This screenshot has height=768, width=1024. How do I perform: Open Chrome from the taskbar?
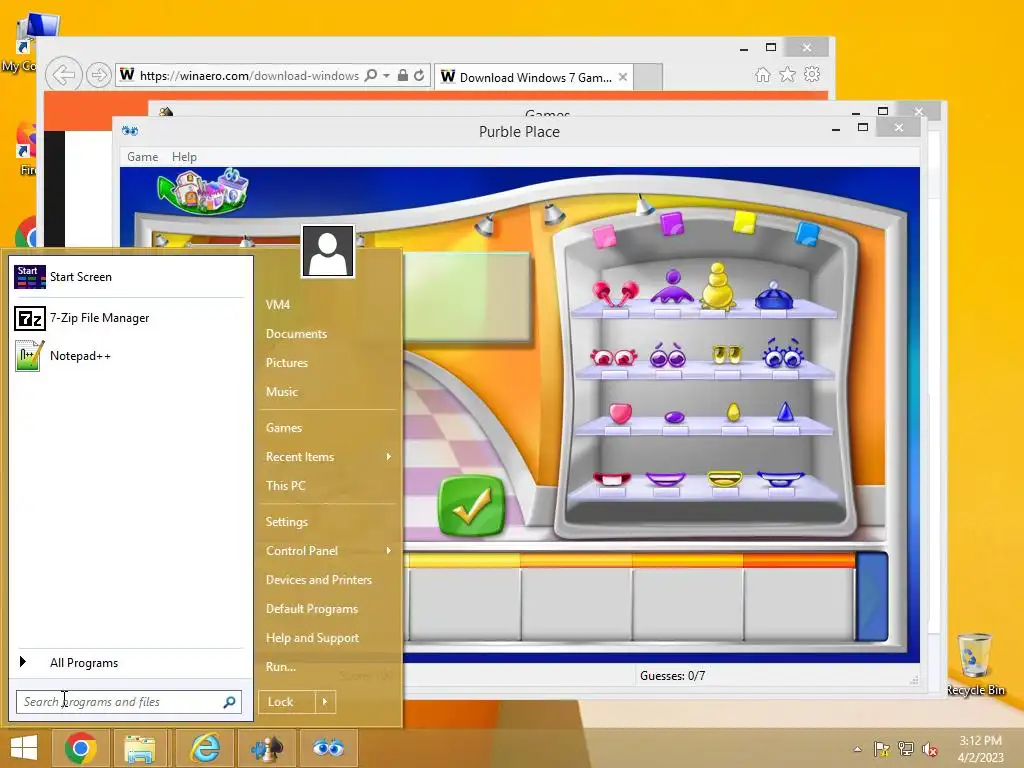(81, 748)
